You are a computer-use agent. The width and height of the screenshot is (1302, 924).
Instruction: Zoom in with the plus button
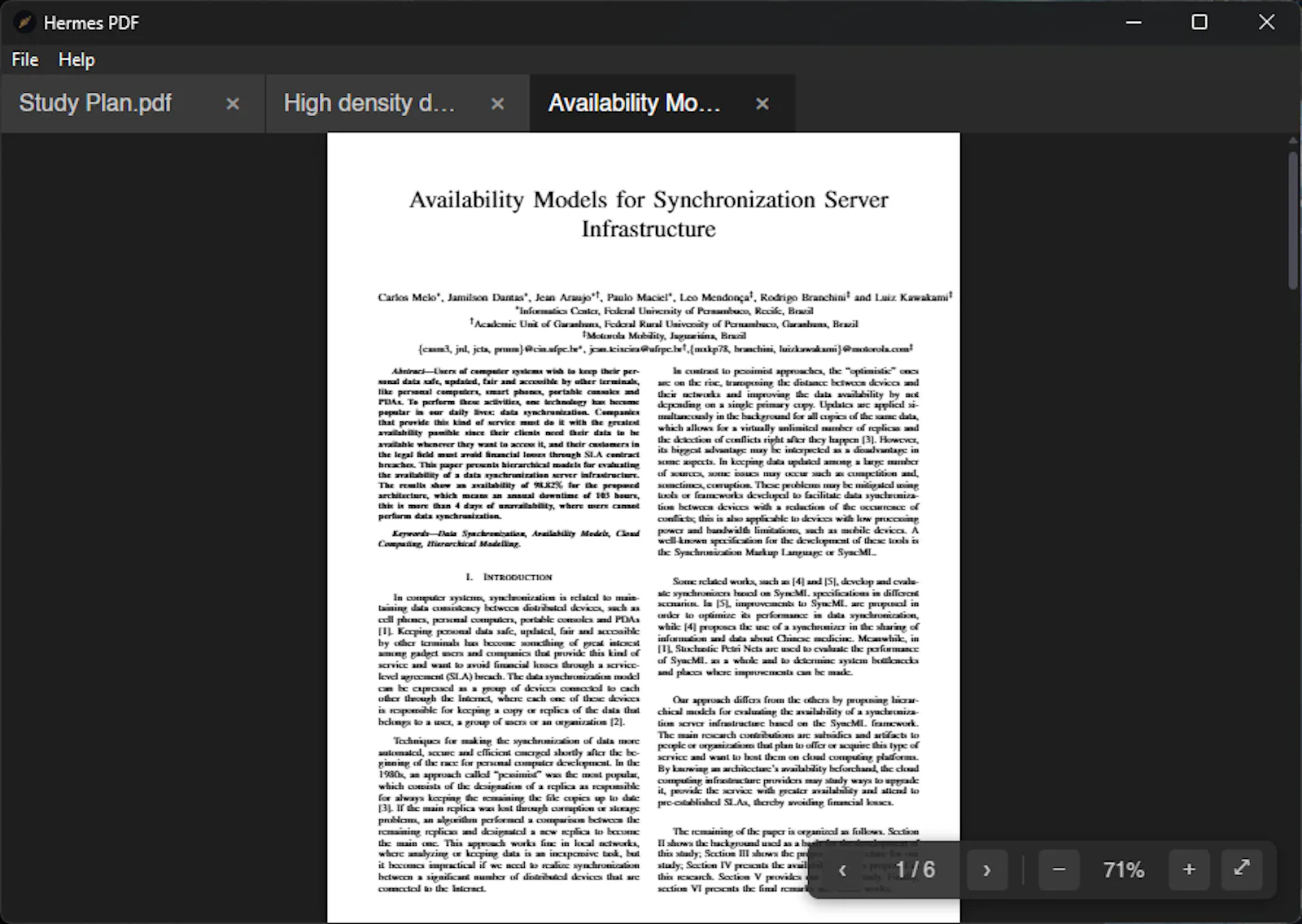[1189, 870]
